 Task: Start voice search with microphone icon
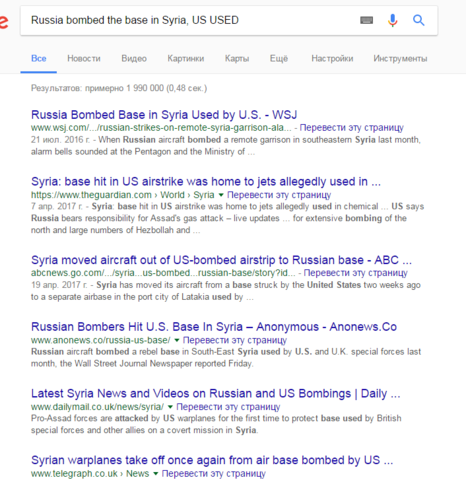(x=392, y=20)
